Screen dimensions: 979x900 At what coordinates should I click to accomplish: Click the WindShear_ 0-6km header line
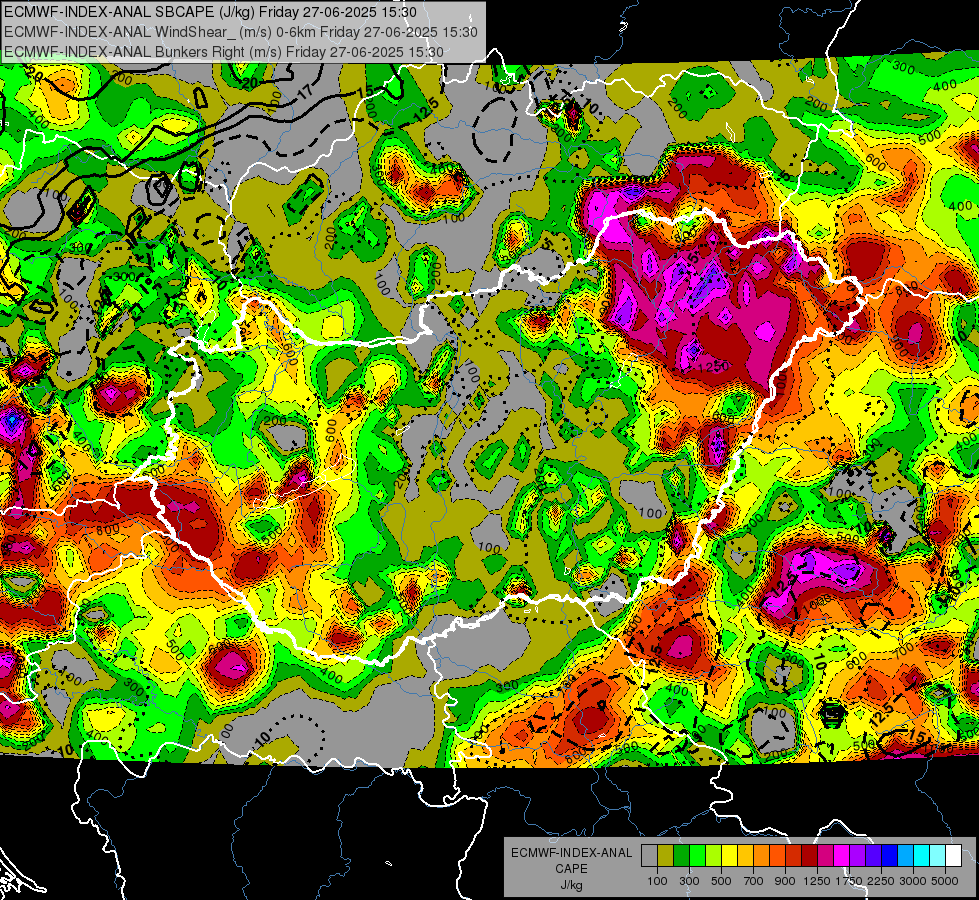[x=241, y=32]
